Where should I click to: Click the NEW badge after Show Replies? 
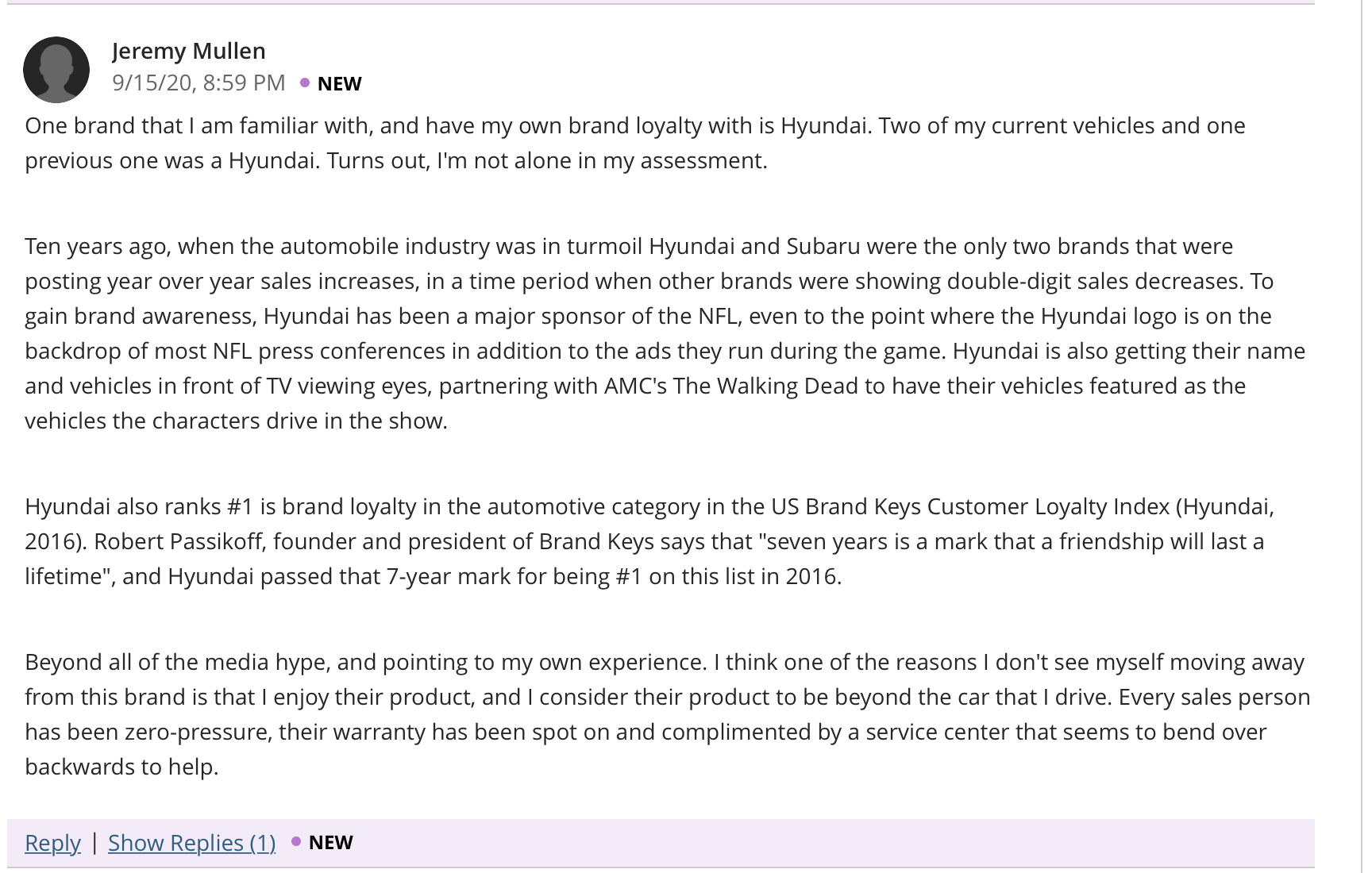point(330,842)
